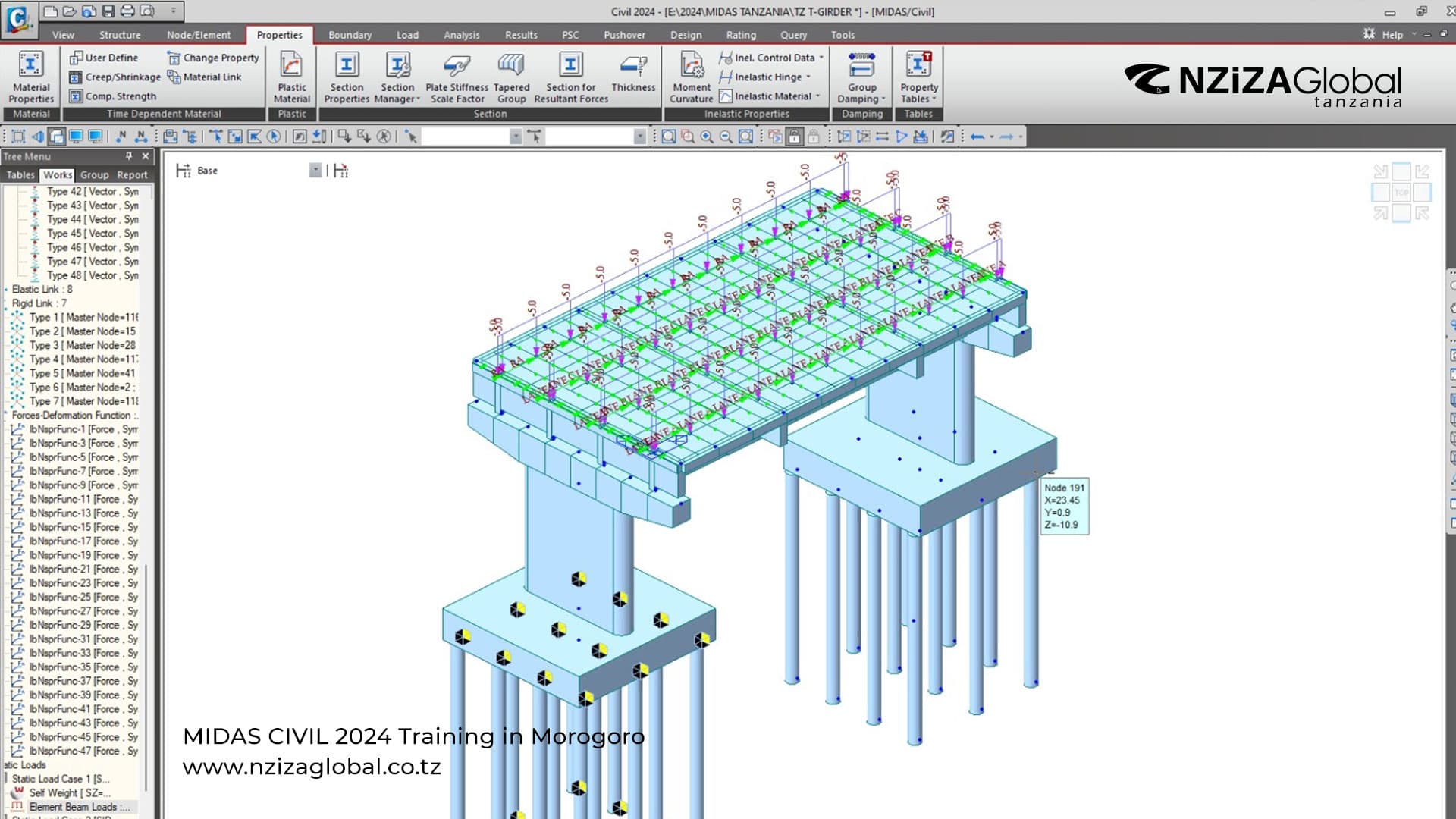Select 'Elastic Link : 8' tree item
Viewport: 1456px width, 819px height.
point(42,289)
